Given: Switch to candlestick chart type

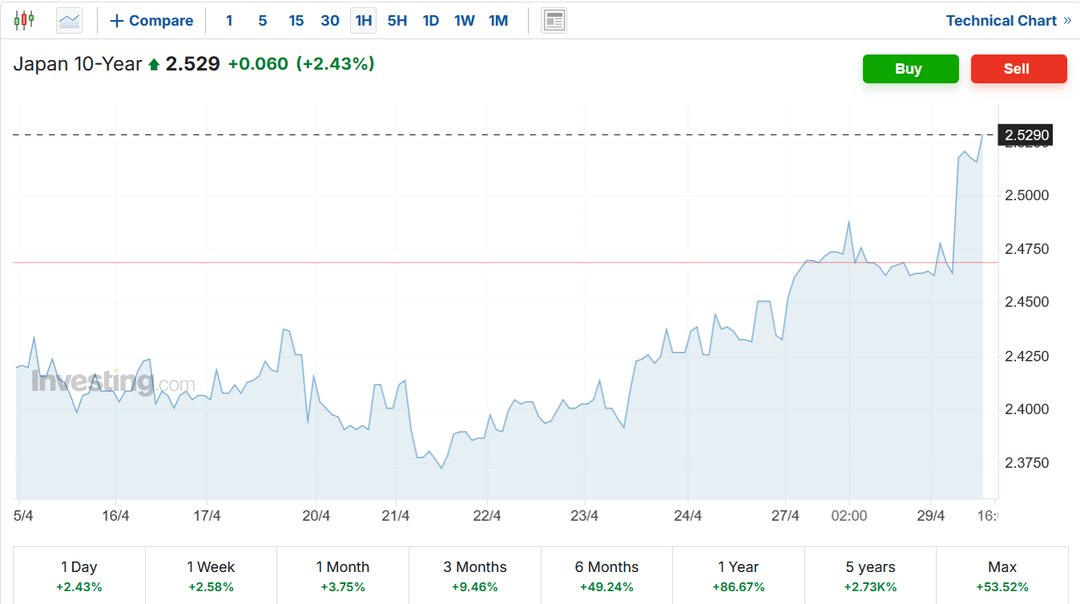Looking at the screenshot, I should [x=24, y=20].
